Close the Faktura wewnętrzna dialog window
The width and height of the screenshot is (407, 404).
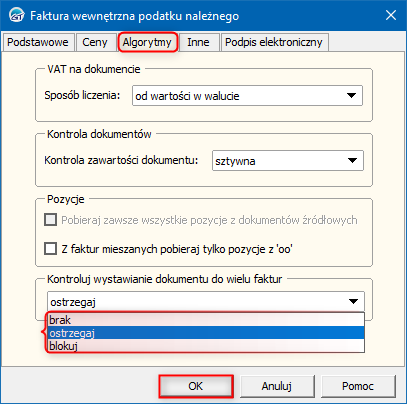tap(391, 15)
